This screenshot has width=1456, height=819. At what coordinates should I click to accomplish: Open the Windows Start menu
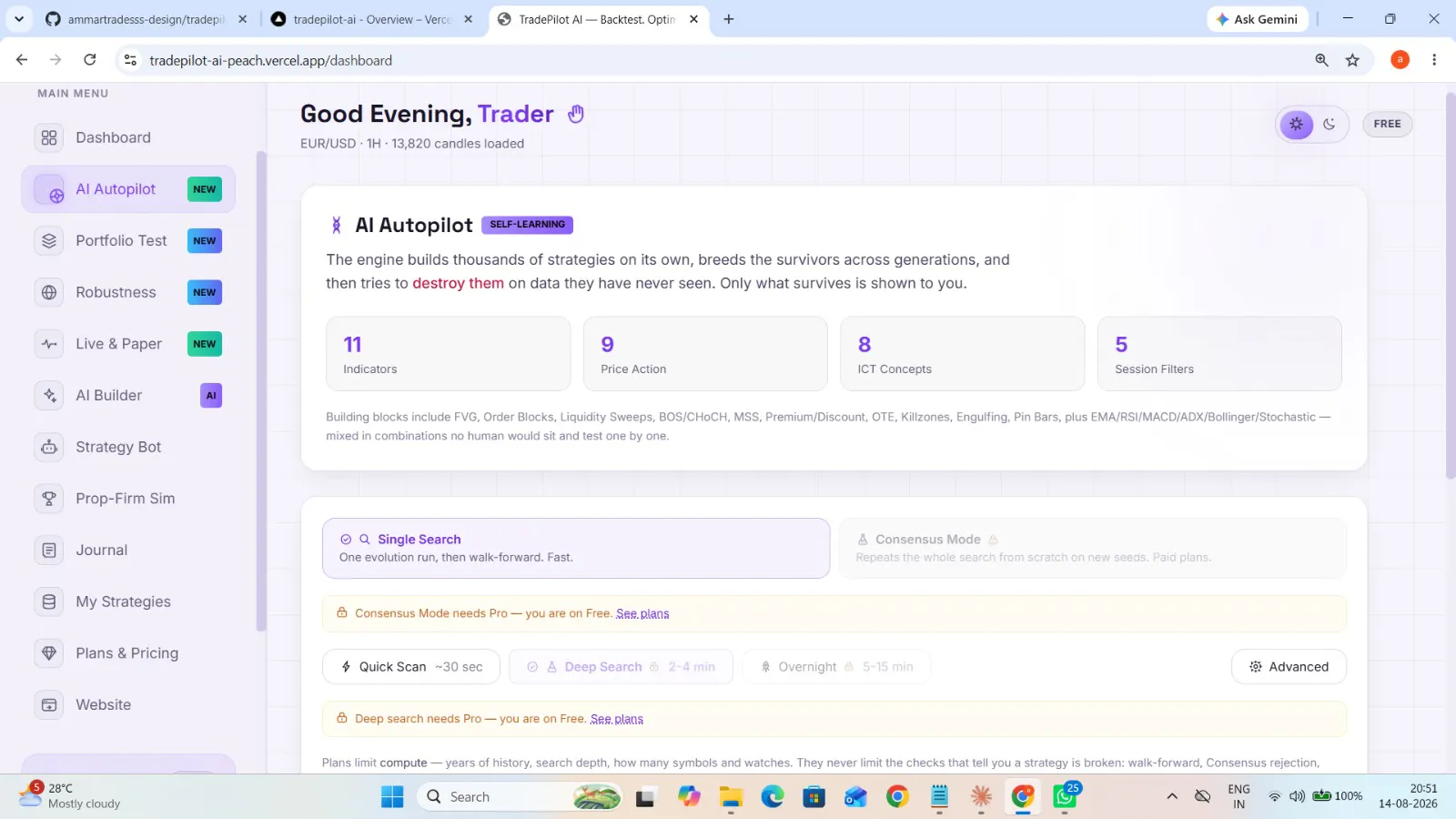(x=392, y=797)
